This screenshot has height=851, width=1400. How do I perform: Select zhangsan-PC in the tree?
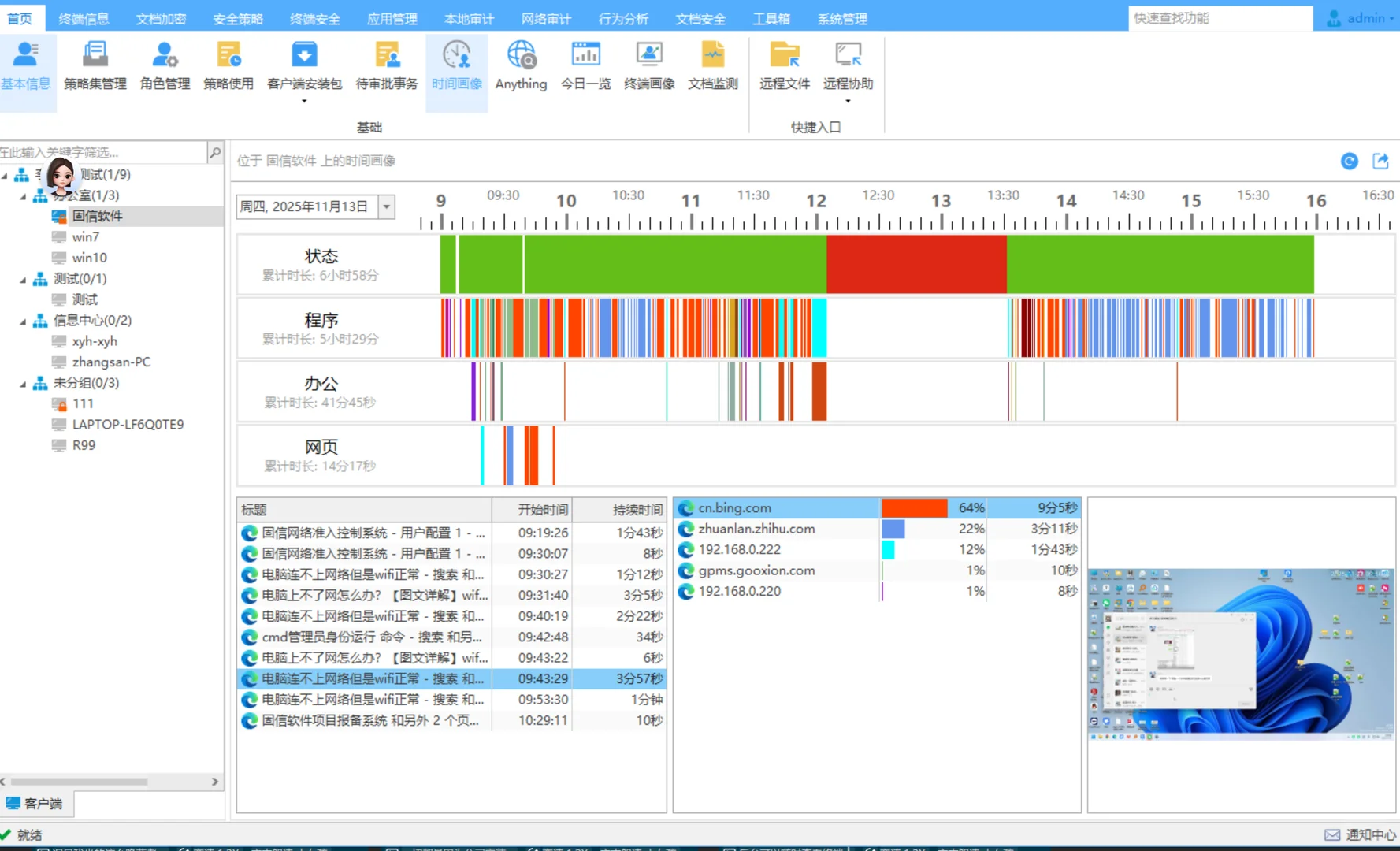[x=111, y=362]
